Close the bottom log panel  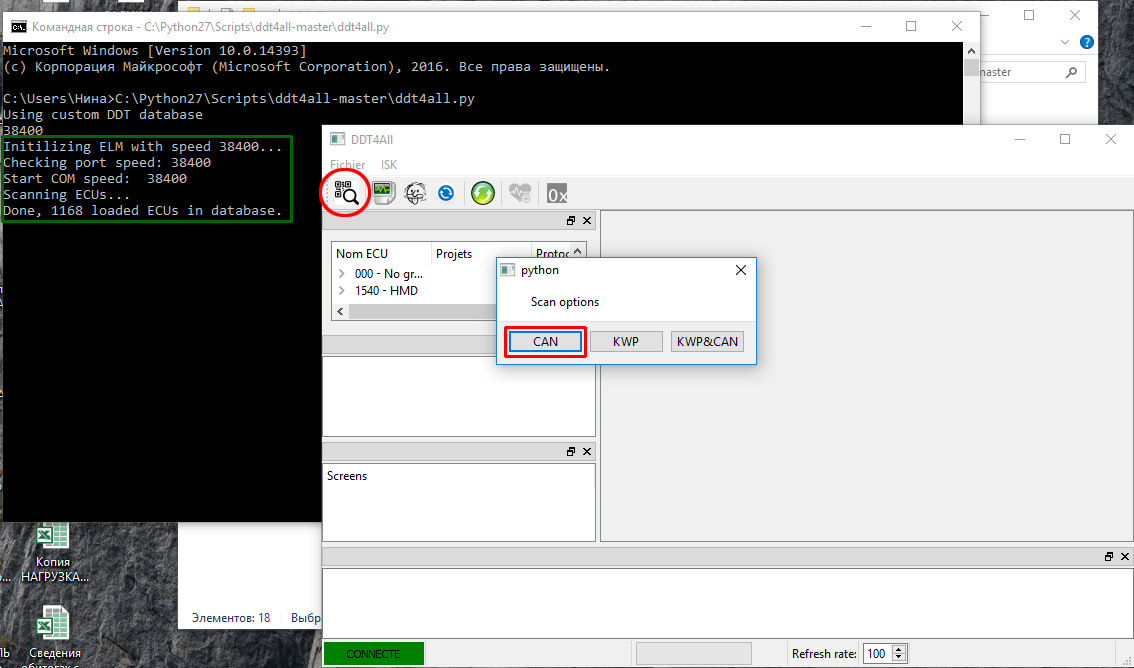(x=1125, y=557)
